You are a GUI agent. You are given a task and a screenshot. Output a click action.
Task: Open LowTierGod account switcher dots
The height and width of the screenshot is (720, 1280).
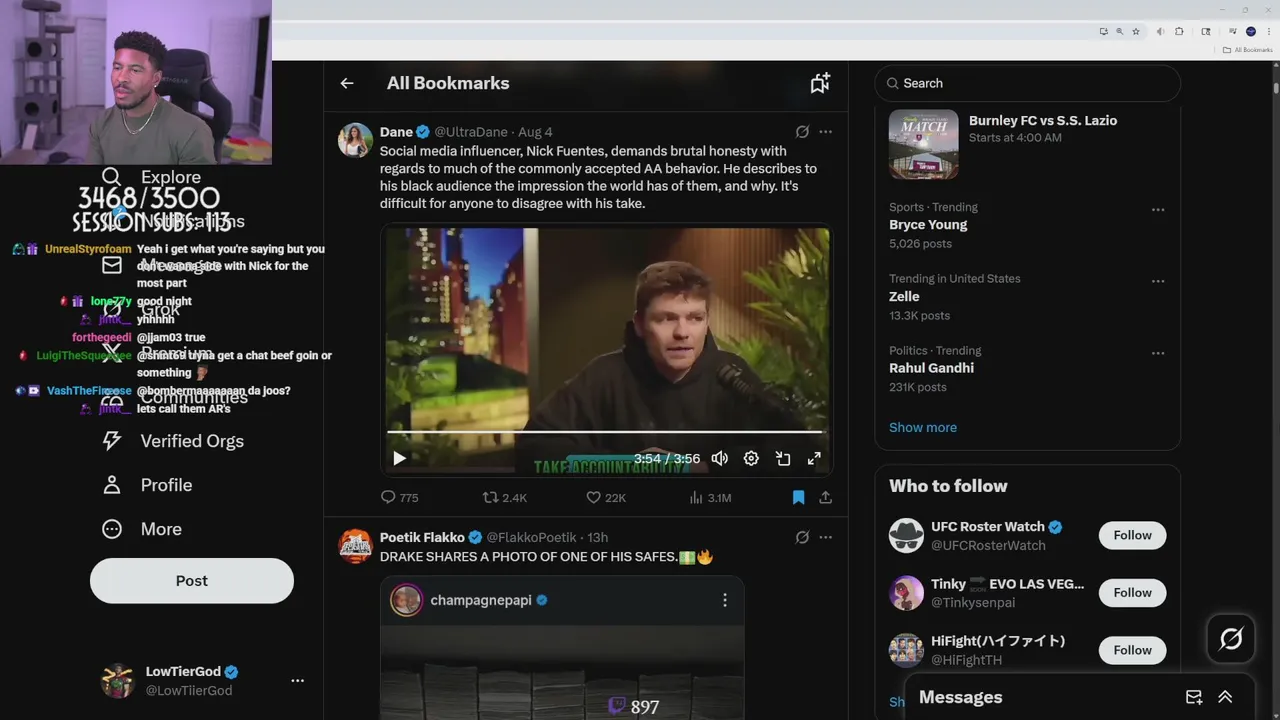(x=297, y=681)
